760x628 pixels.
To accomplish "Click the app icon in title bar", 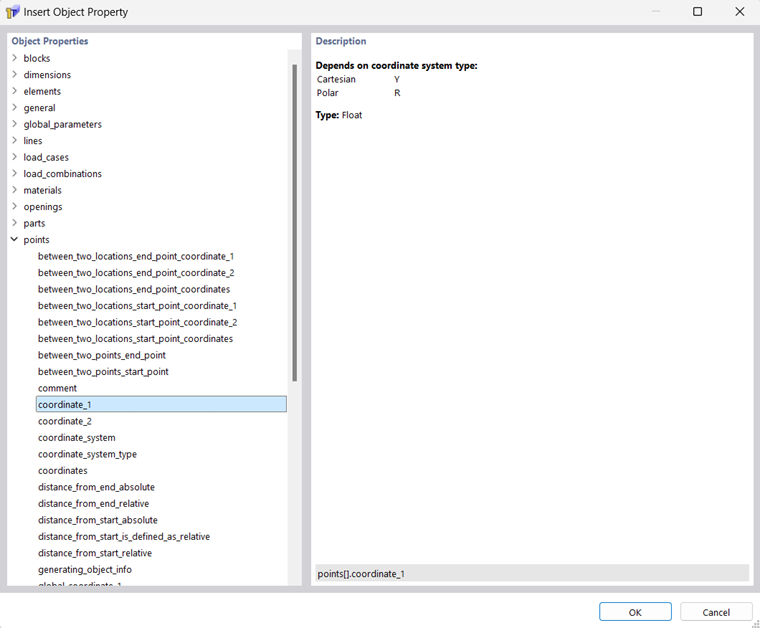I will (13, 12).
